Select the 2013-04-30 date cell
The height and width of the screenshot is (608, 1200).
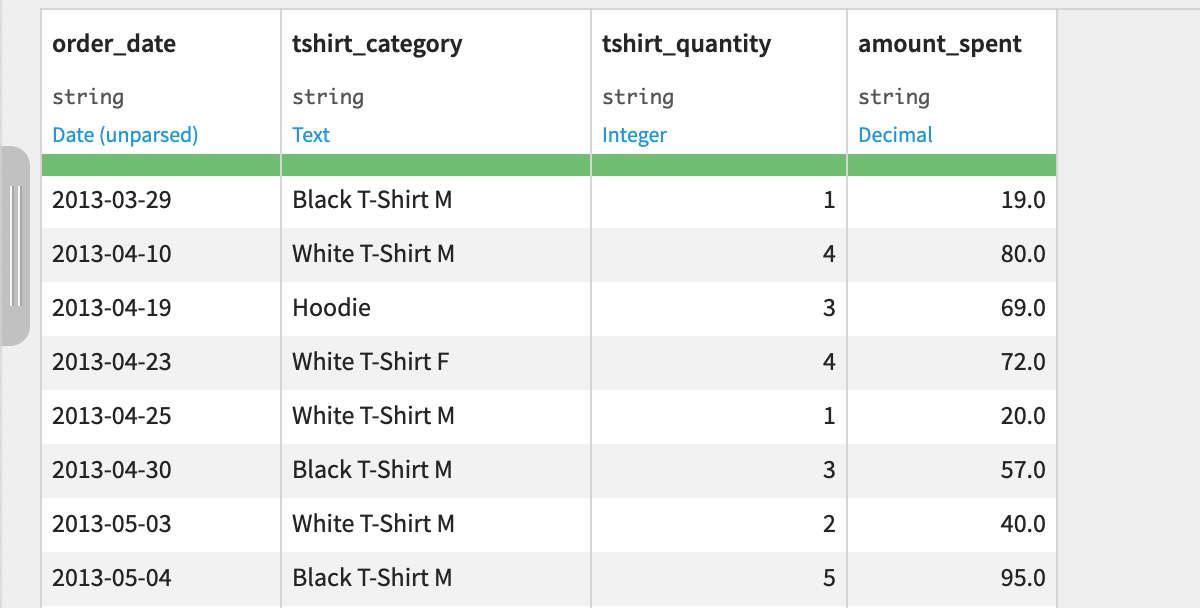(x=161, y=470)
